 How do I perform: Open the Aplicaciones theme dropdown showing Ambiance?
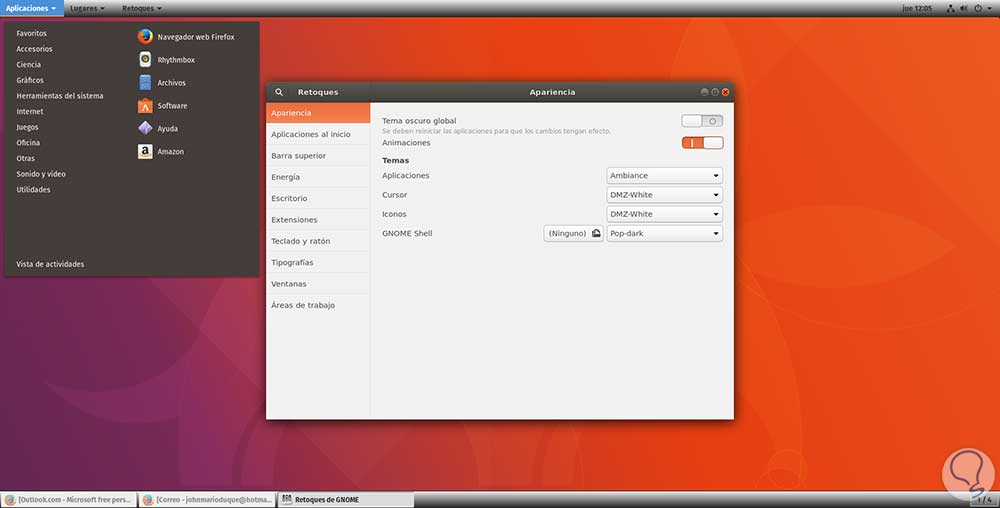664,175
